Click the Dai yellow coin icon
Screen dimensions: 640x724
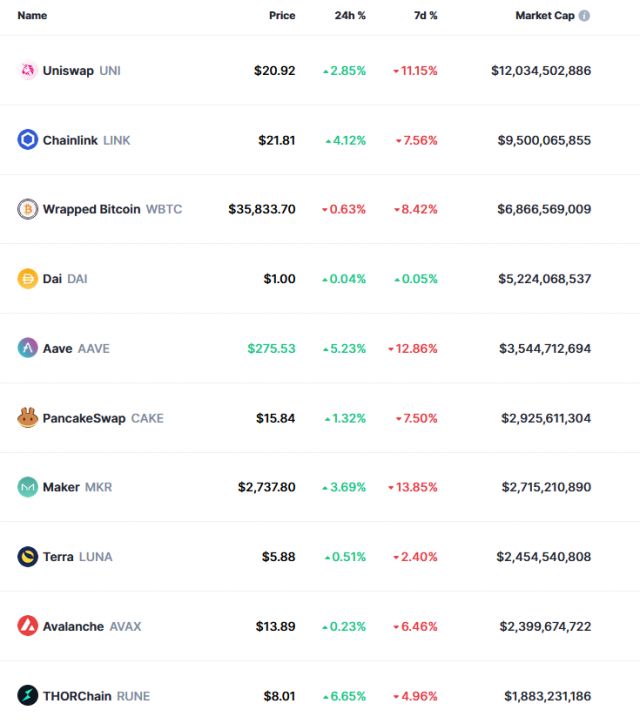tap(27, 279)
